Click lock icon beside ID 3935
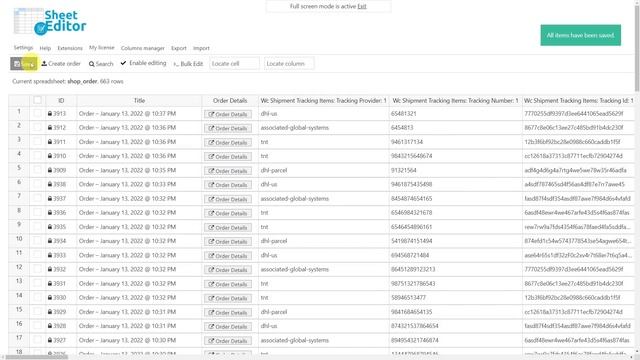The width and height of the screenshot is (640, 360). tap(50, 227)
